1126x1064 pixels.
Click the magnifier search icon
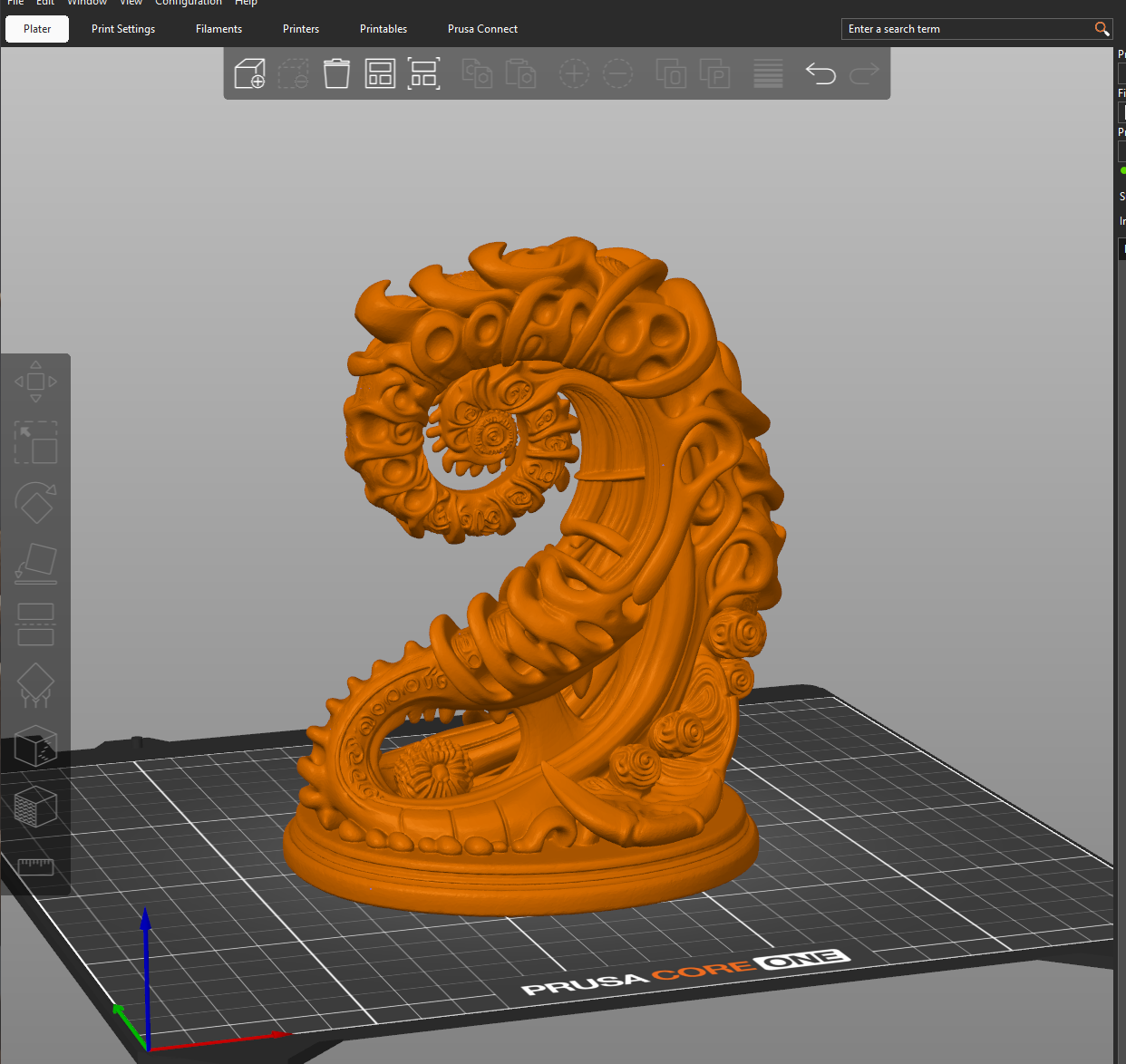tap(1102, 29)
